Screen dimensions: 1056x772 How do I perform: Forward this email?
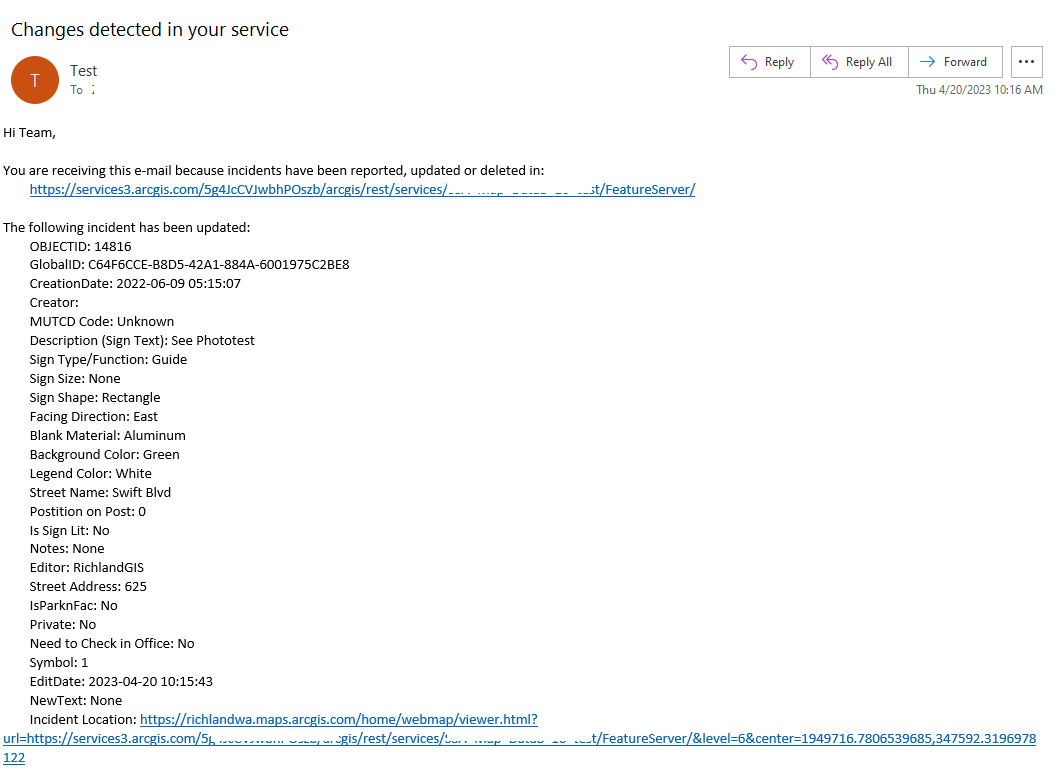pos(953,62)
